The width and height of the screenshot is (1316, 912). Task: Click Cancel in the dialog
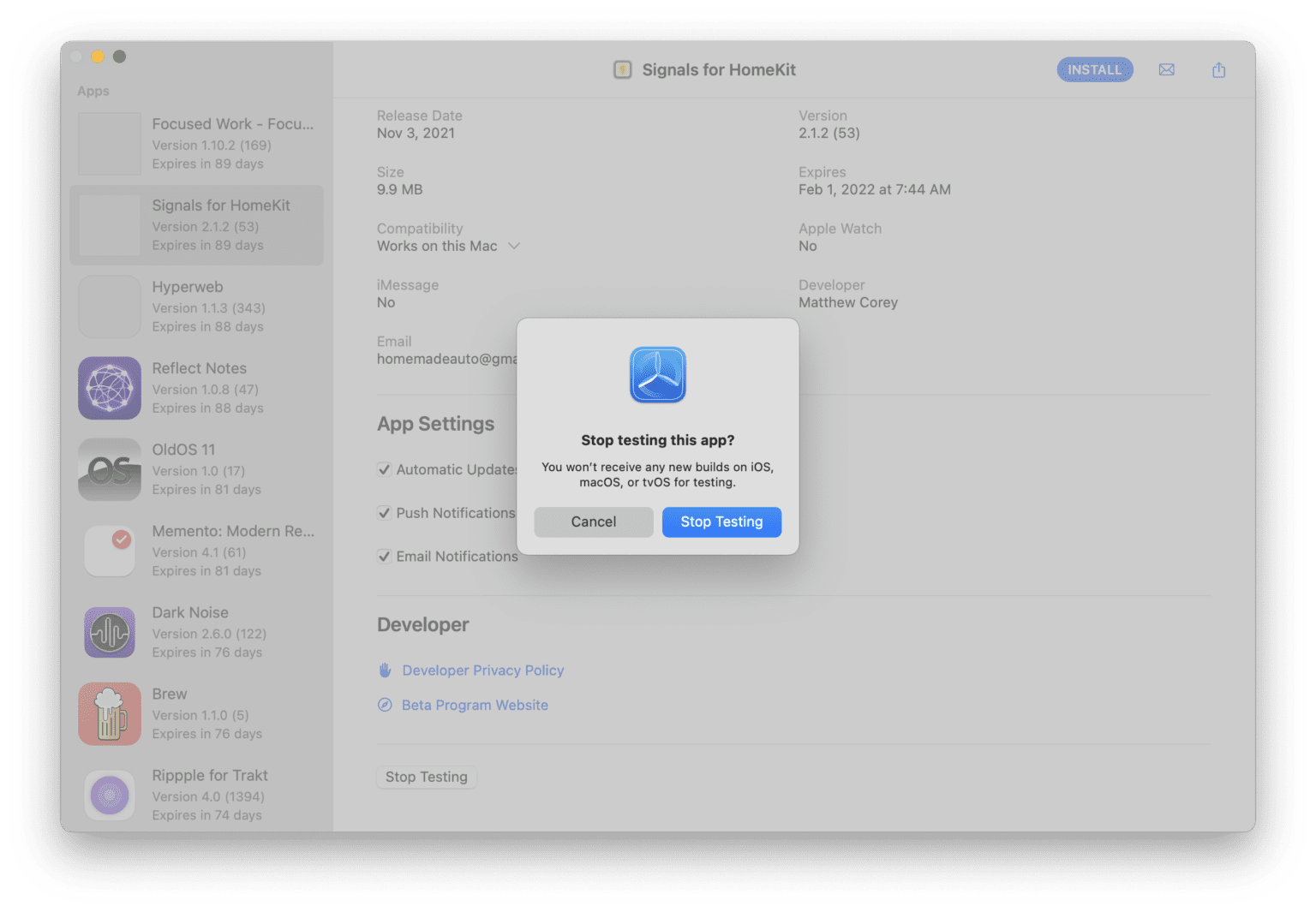(x=593, y=522)
